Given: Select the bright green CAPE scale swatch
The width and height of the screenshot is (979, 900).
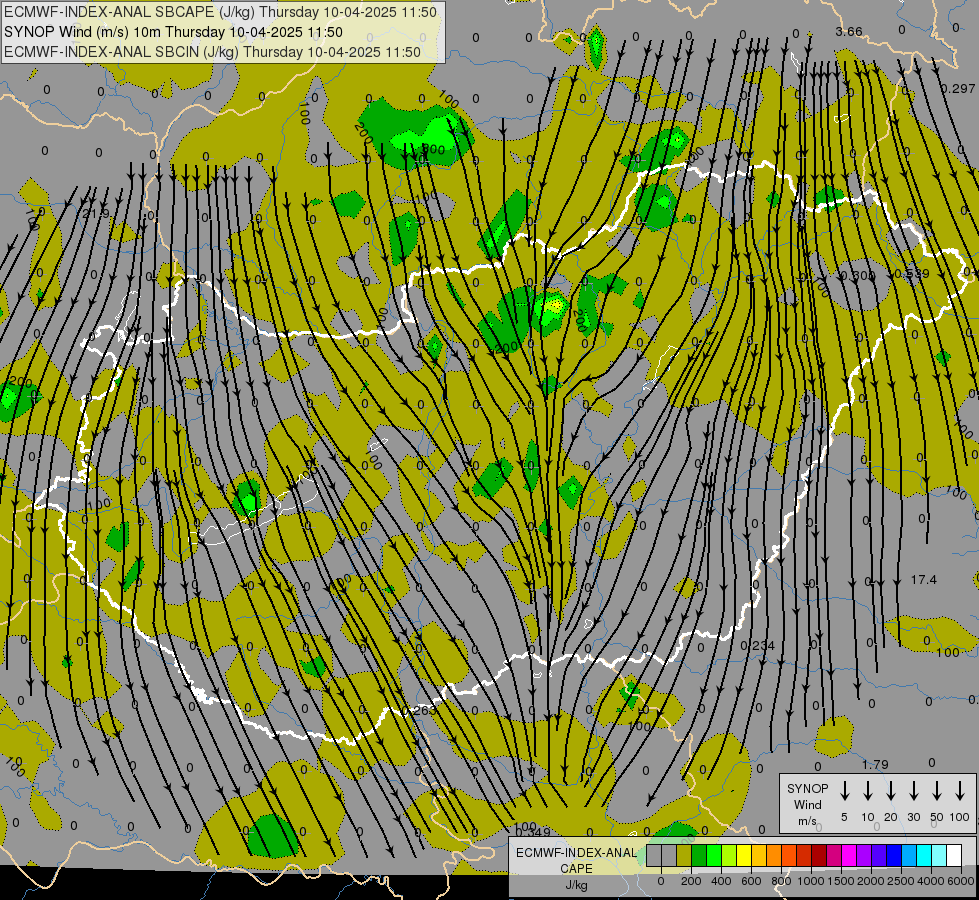Looking at the screenshot, I should pos(714,855).
